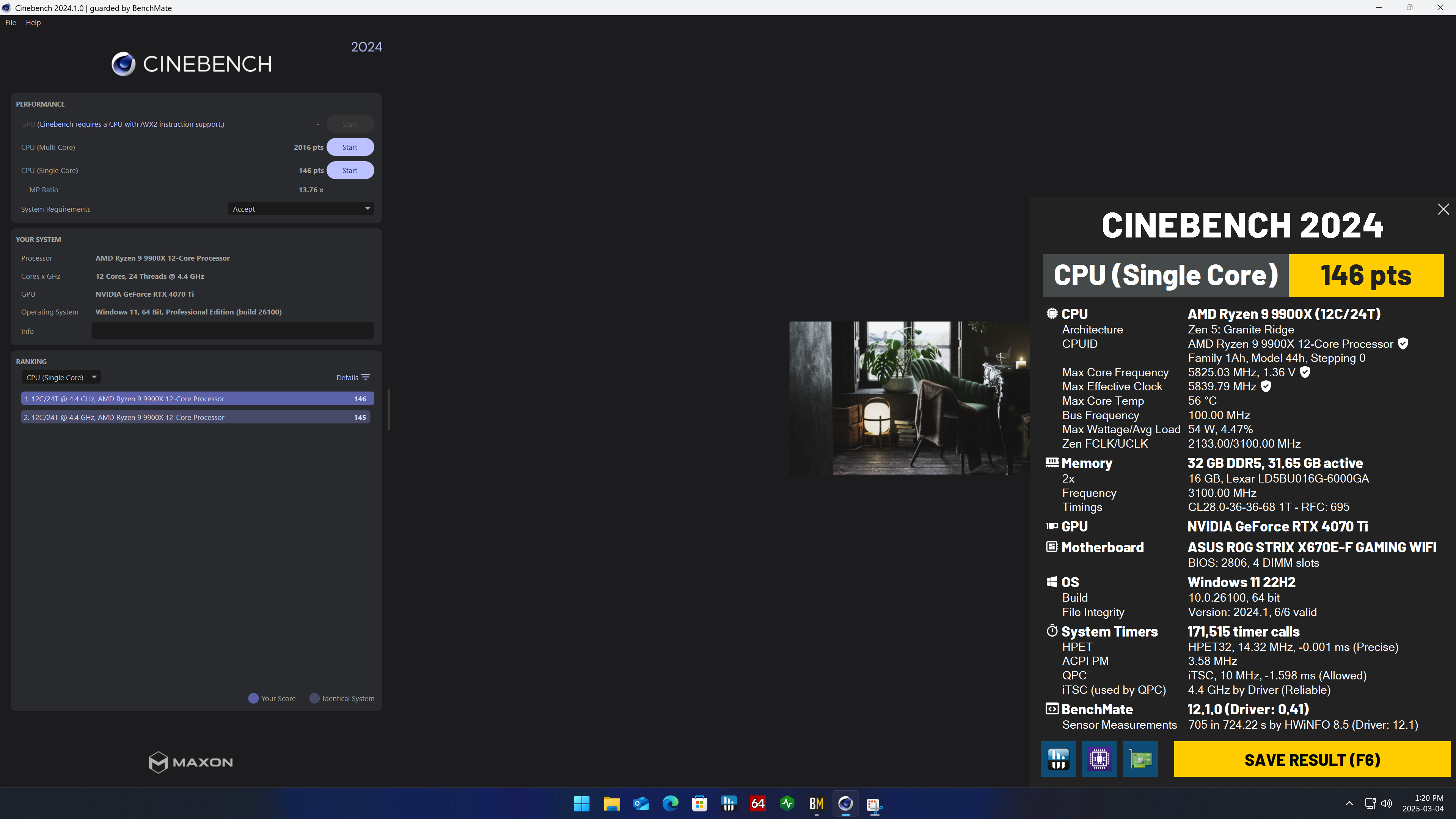Image resolution: width=1456 pixels, height=819 pixels.
Task: Click the 171,515 timer calls heading
Action: pos(1244,631)
